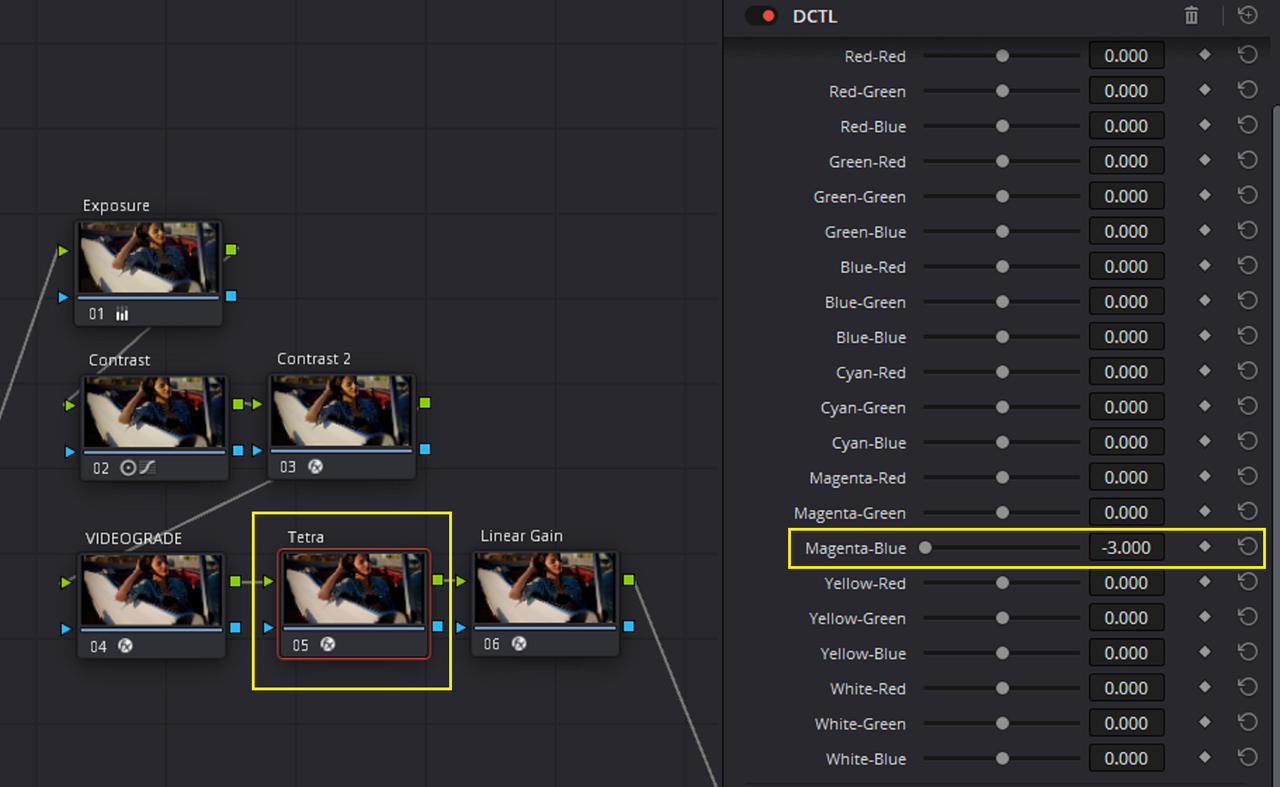Select the VIDEOGRADE node thumbnail
The height and width of the screenshot is (787, 1280).
pyautogui.click(x=151, y=591)
